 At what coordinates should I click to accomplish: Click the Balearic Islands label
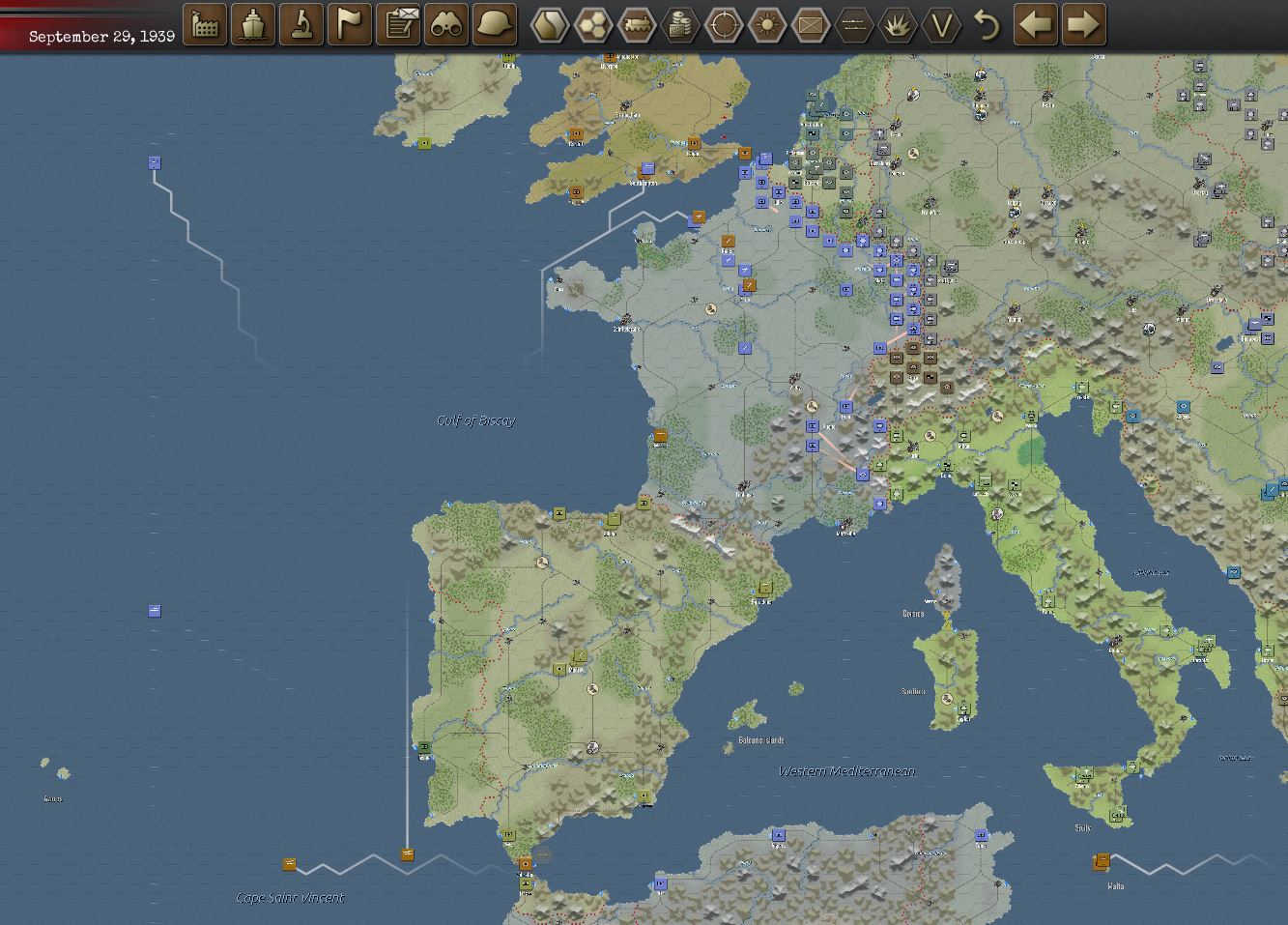point(761,740)
